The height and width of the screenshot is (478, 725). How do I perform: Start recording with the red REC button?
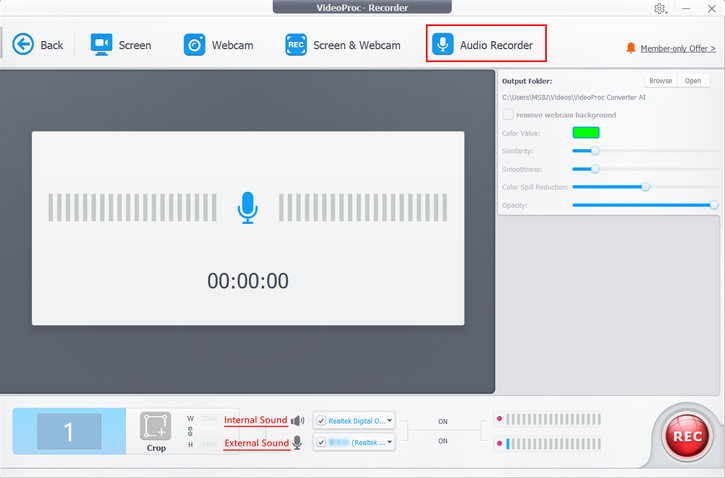[x=687, y=435]
